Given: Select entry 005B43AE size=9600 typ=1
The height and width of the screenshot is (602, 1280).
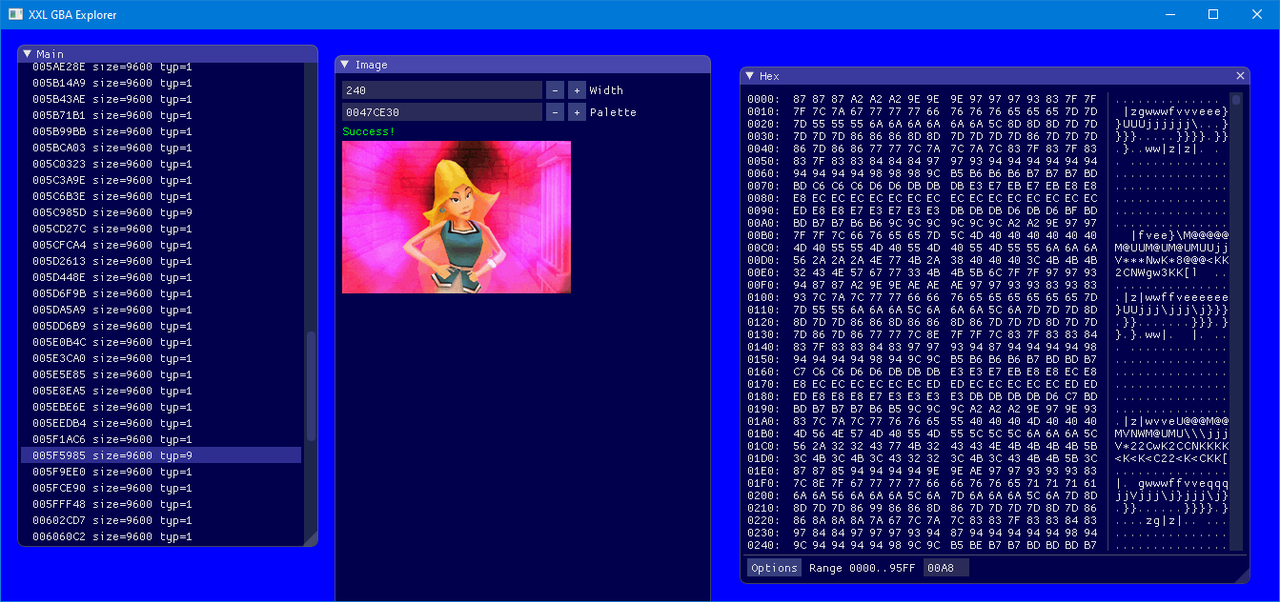Looking at the screenshot, I should point(161,99).
